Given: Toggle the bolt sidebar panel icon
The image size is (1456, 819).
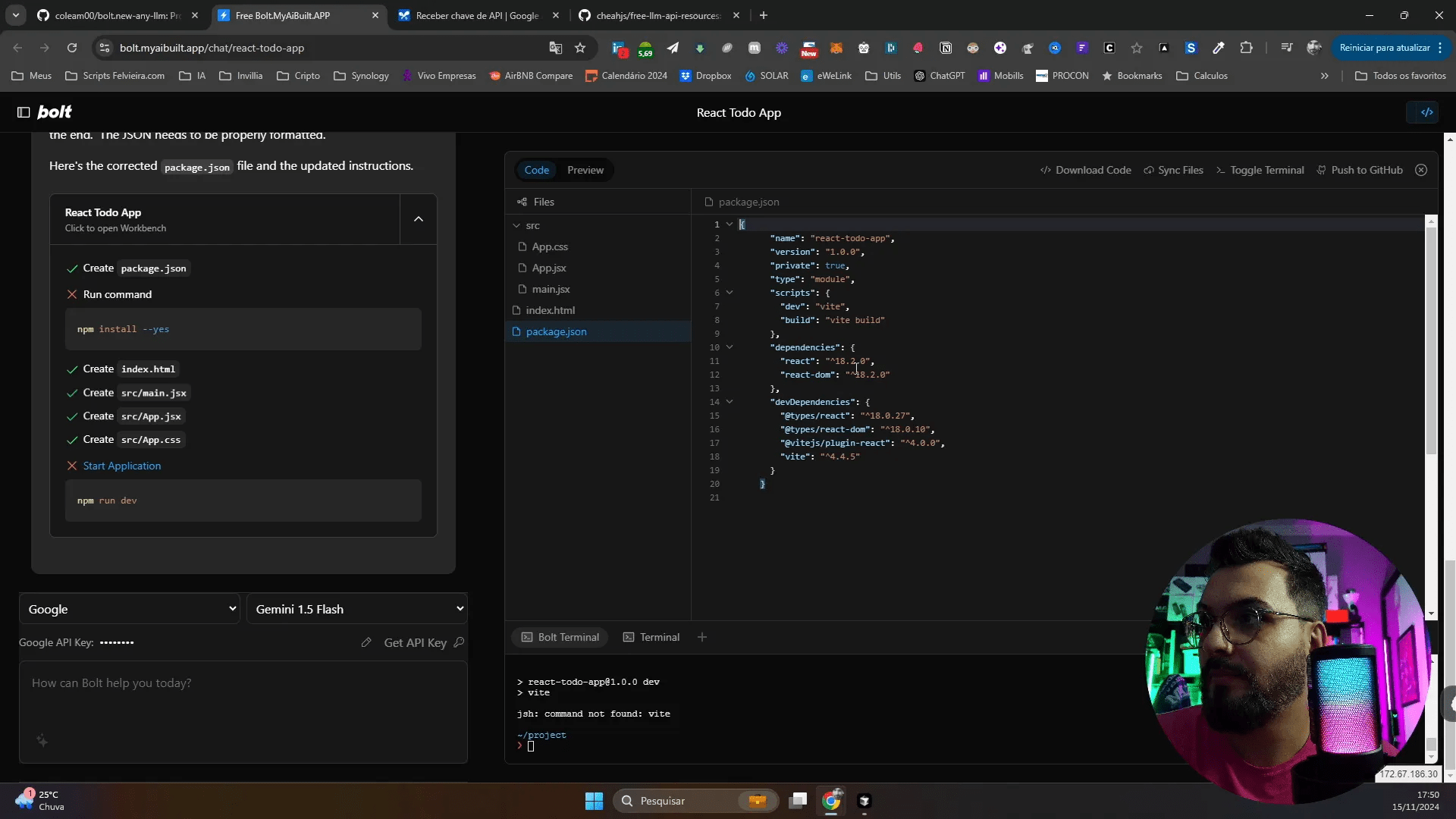Looking at the screenshot, I should point(24,112).
